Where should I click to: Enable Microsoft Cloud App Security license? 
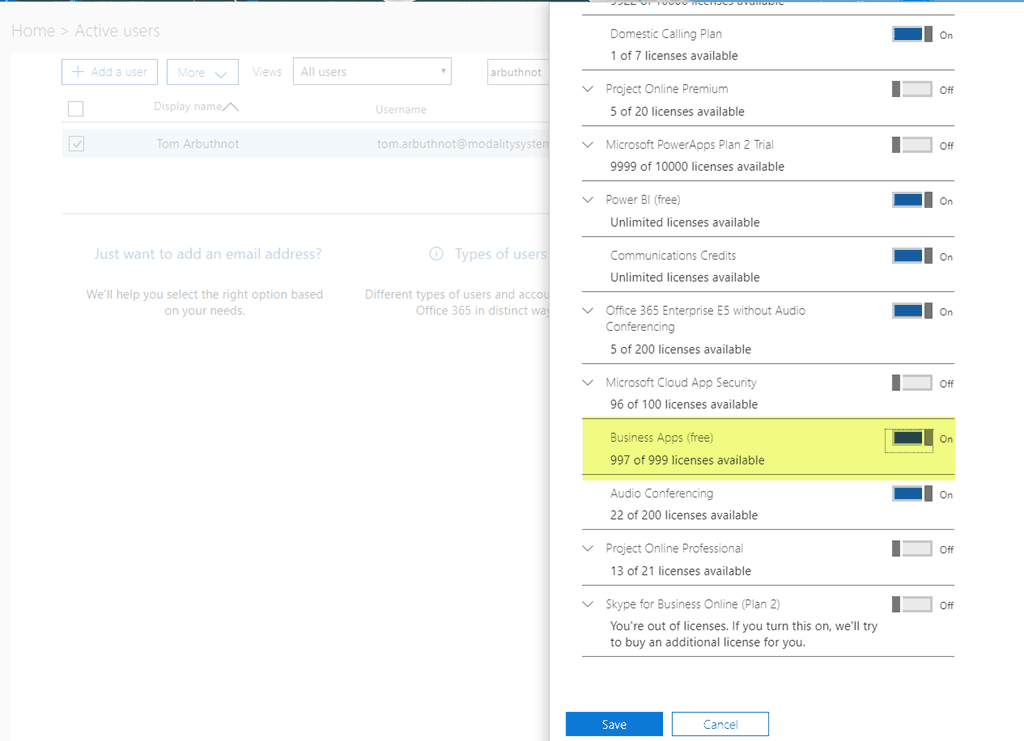click(x=912, y=383)
